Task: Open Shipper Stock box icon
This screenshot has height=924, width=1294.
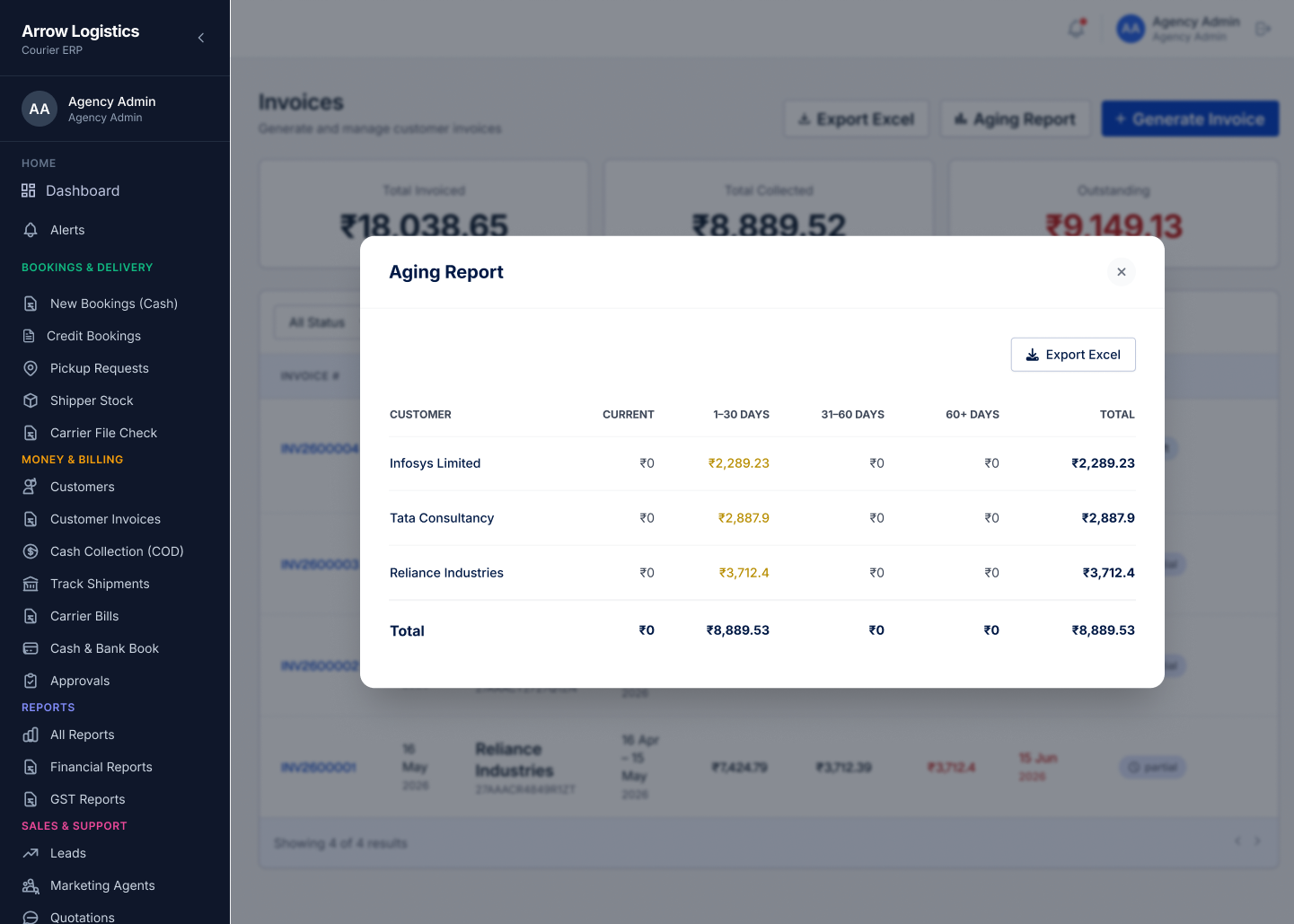Action: pos(31,400)
